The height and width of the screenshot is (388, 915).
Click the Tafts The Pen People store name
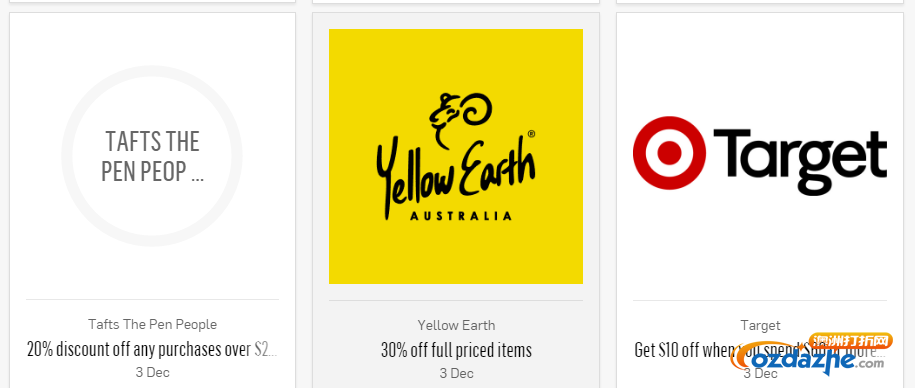click(152, 324)
